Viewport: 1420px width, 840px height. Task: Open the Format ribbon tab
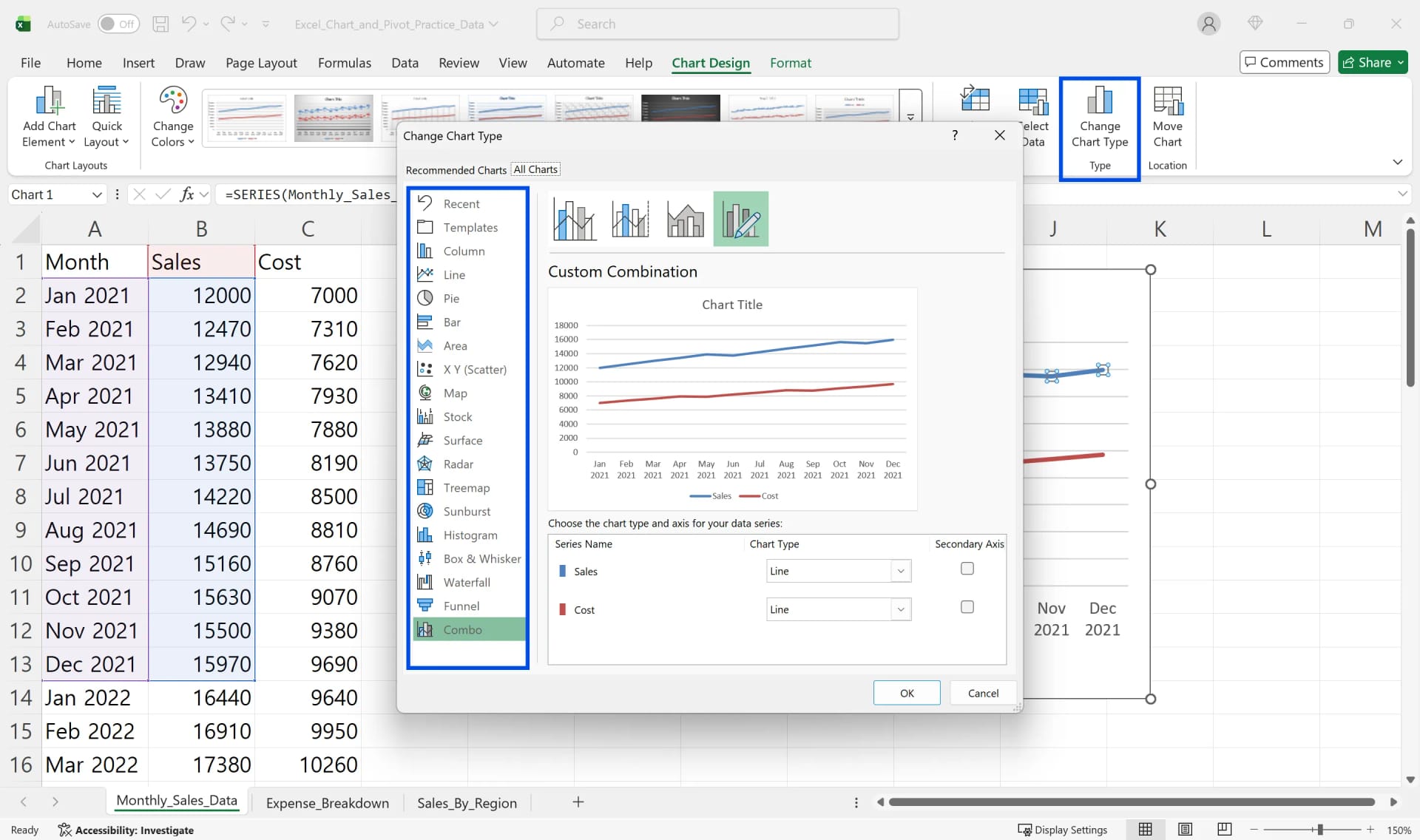pos(791,63)
